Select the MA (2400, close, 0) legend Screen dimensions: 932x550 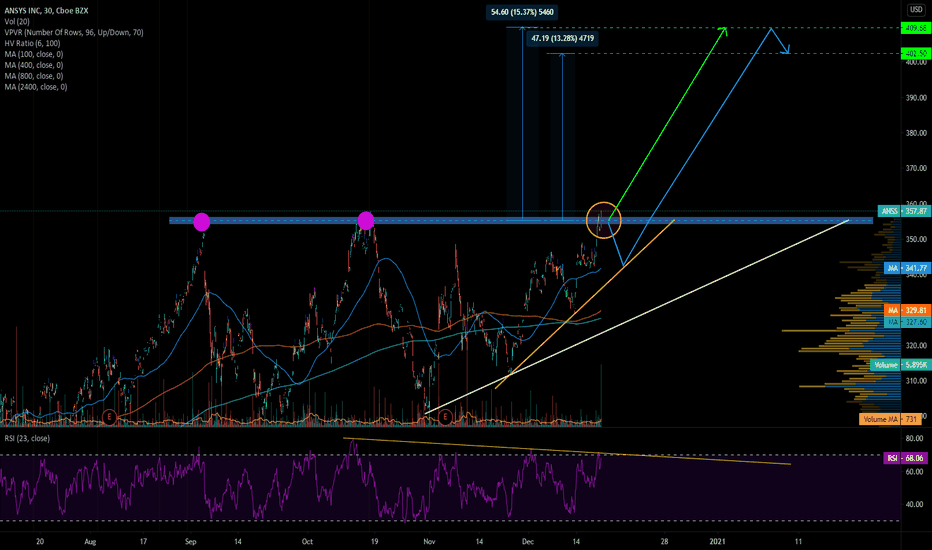[x=36, y=87]
